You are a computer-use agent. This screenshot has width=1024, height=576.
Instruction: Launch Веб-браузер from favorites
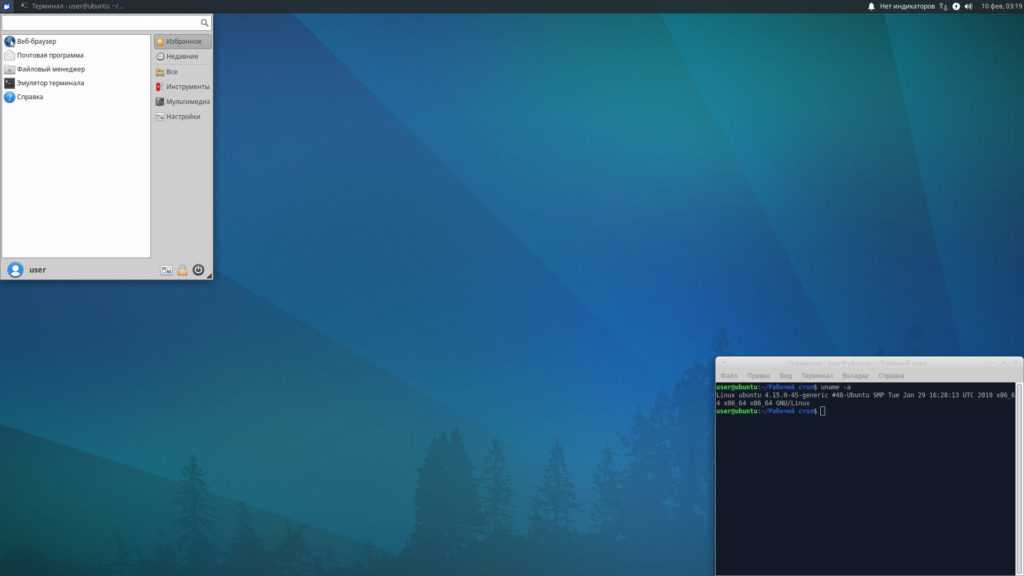click(76, 41)
